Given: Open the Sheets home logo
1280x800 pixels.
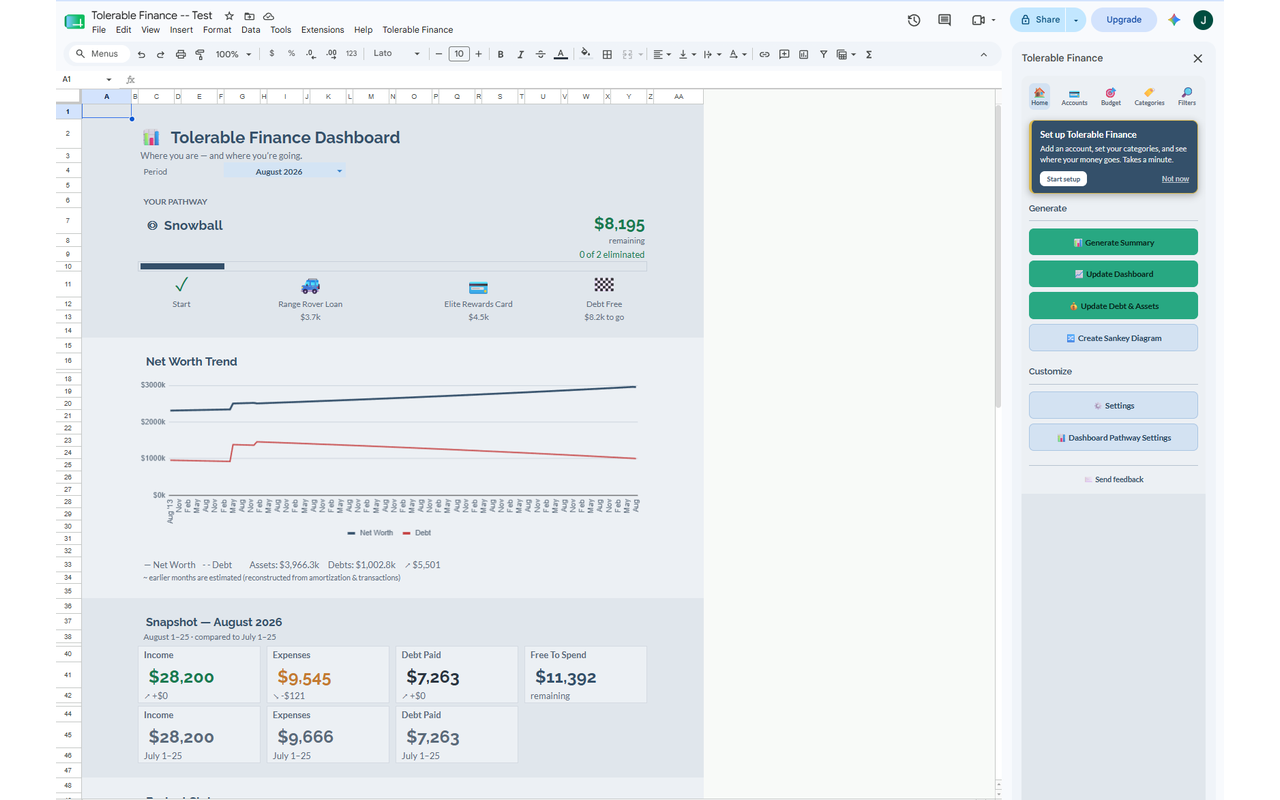Looking at the screenshot, I should pos(74,21).
